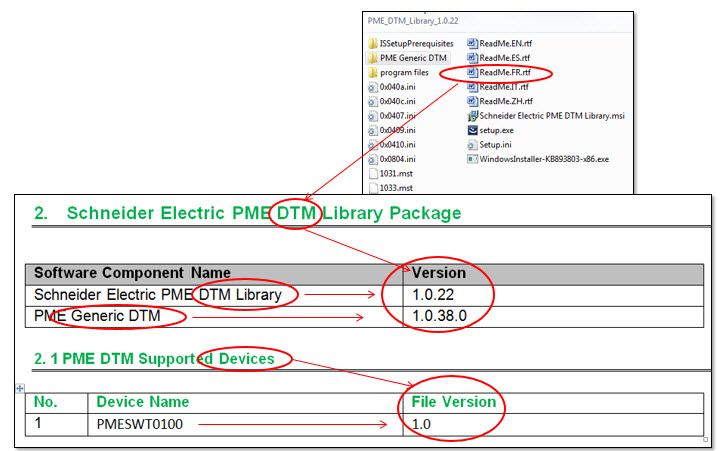Select the PME Generic DTM folder
This screenshot has height=451, width=722.
tap(408, 58)
